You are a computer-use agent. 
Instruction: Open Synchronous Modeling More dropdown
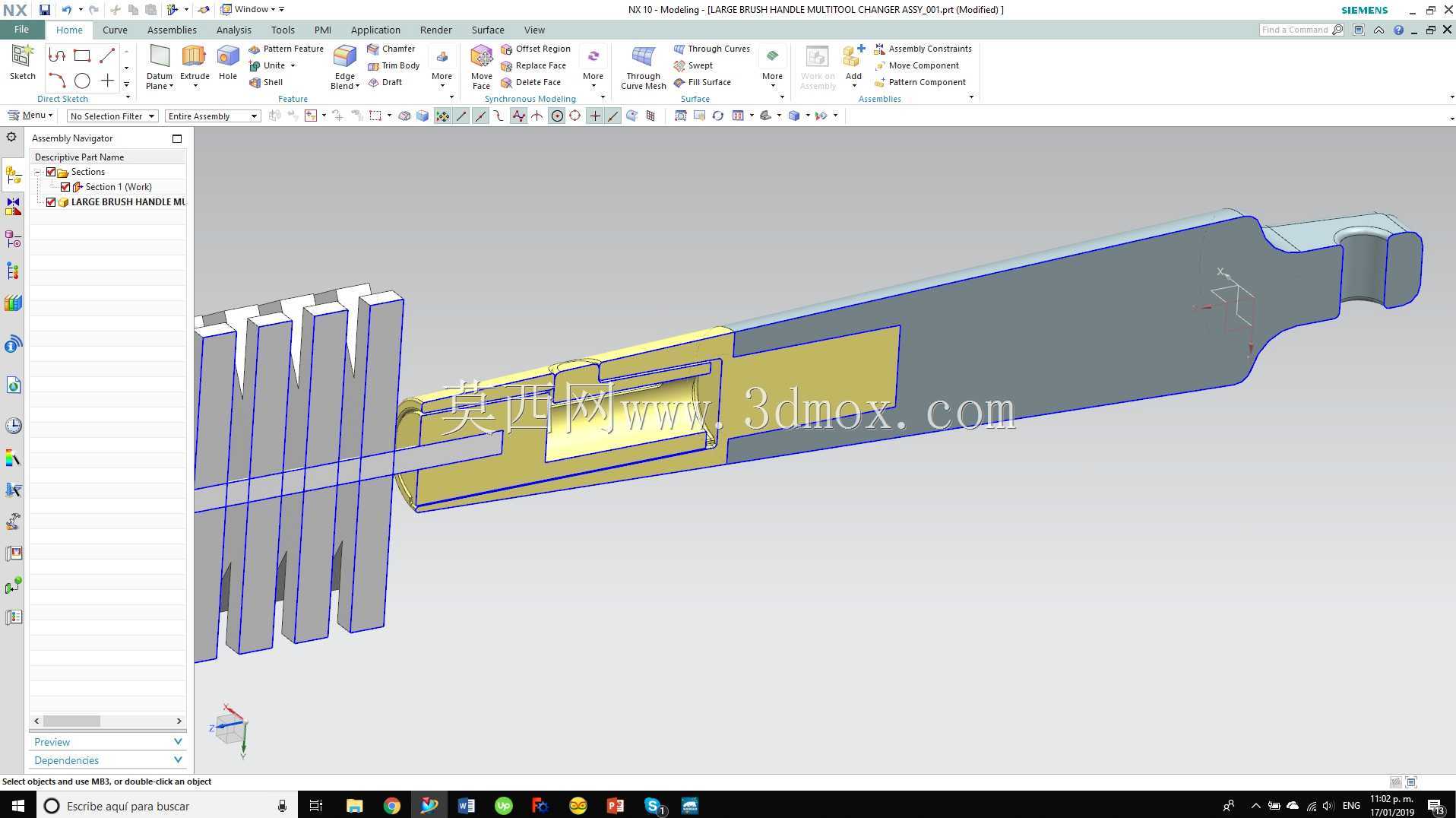tap(593, 67)
